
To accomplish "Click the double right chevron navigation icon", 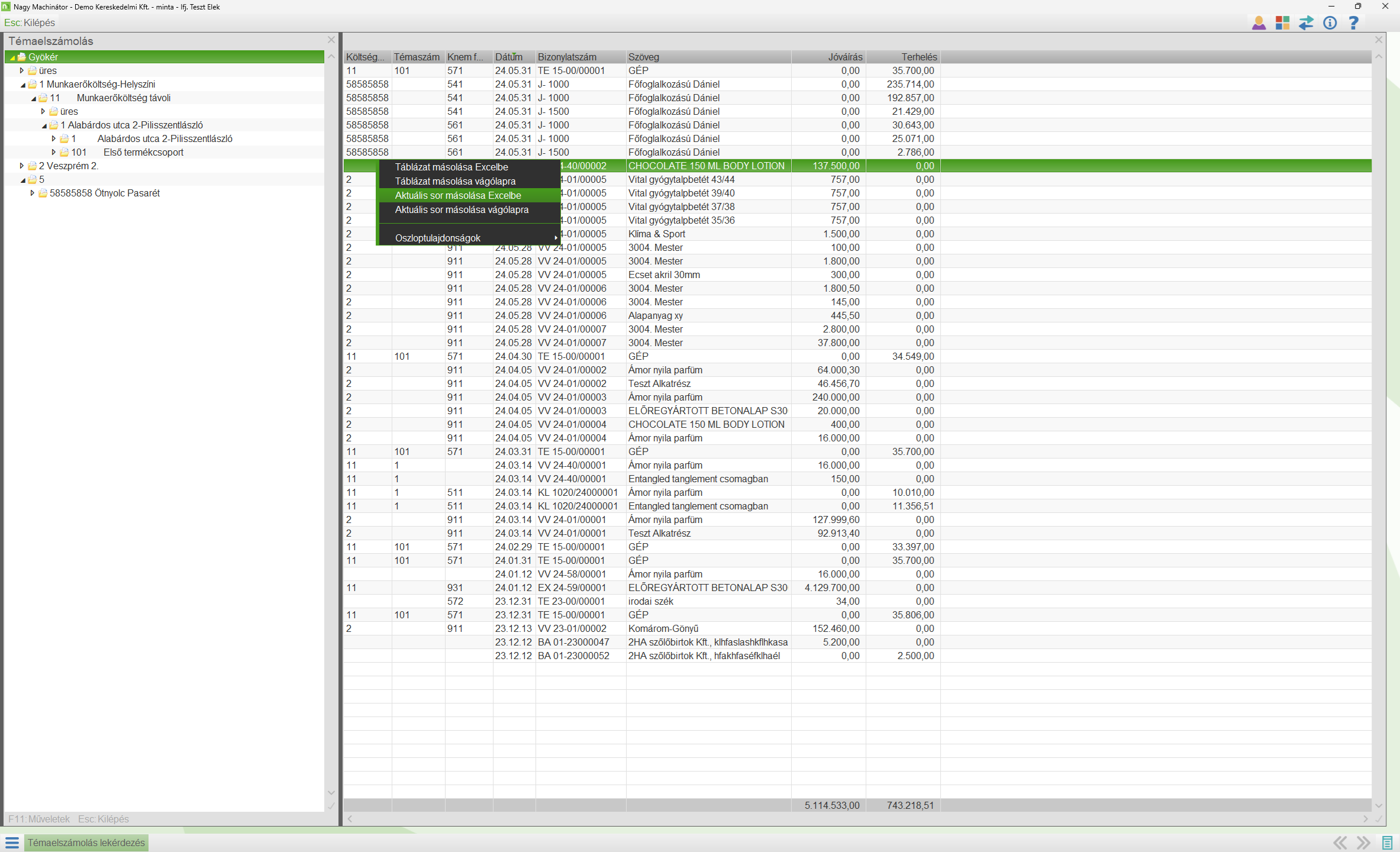I will click(x=1363, y=843).
